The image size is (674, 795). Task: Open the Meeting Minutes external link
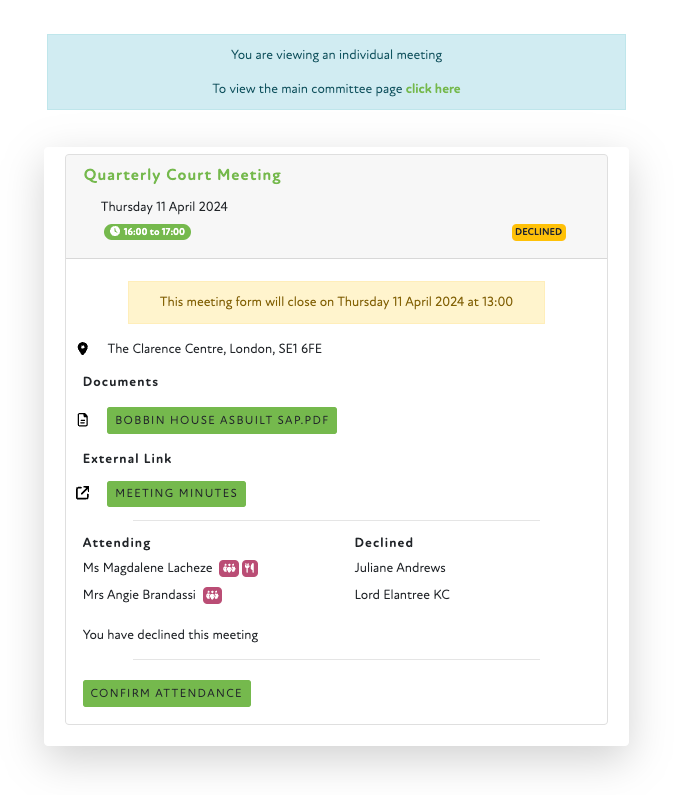click(176, 493)
